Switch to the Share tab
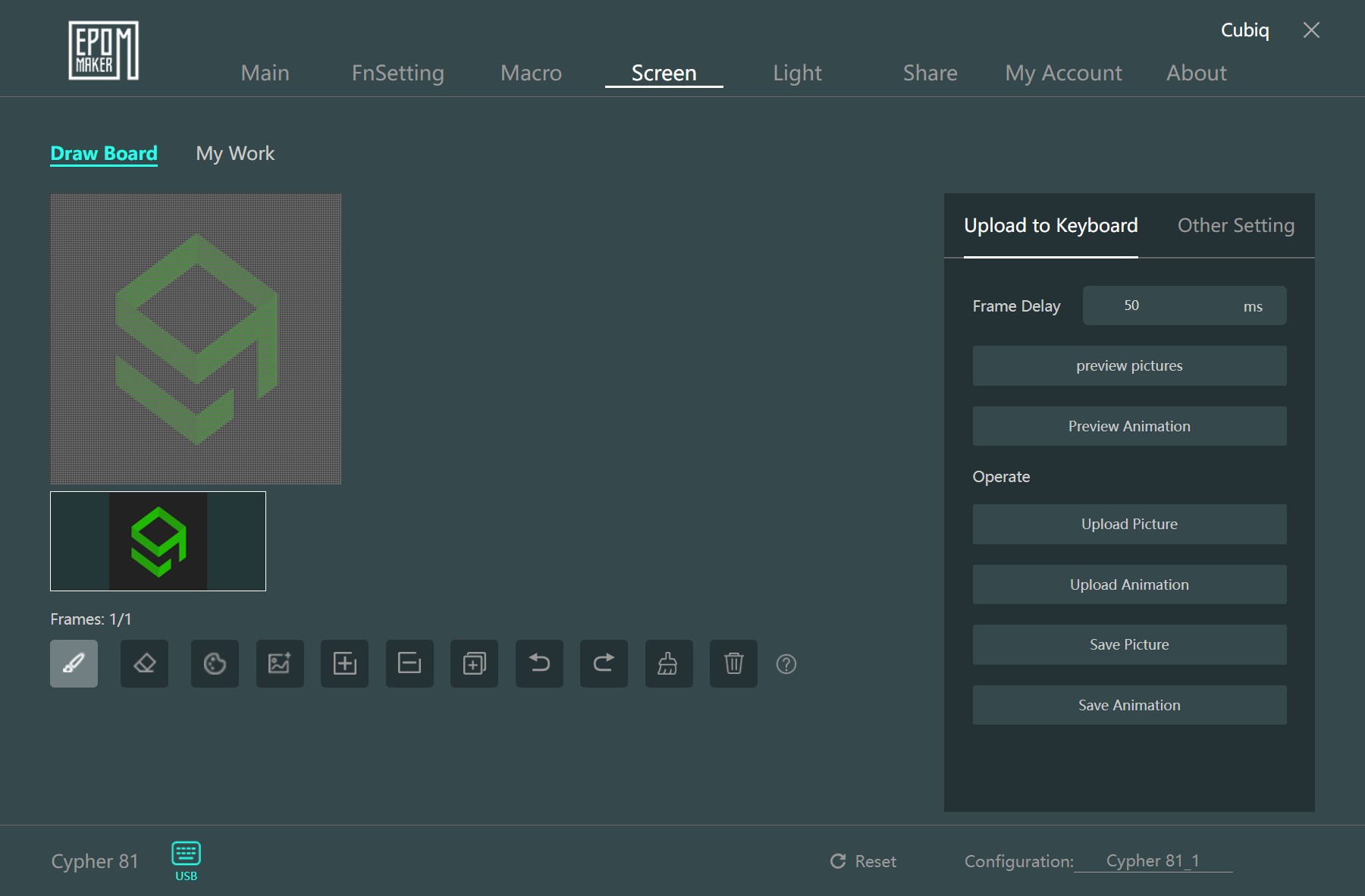Image resolution: width=1365 pixels, height=896 pixels. pyautogui.click(x=930, y=73)
